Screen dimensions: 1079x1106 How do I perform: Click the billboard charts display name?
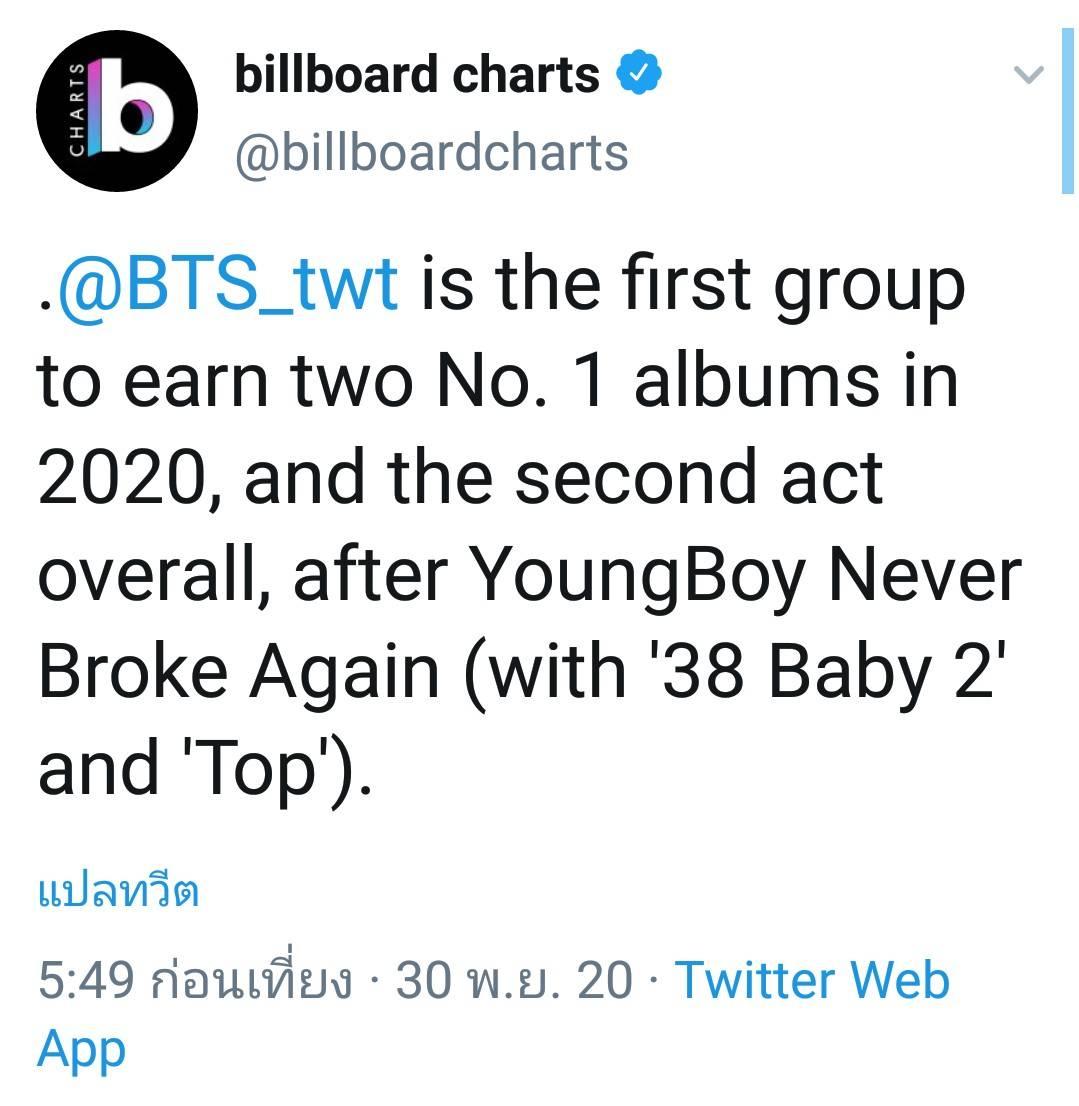416,75
